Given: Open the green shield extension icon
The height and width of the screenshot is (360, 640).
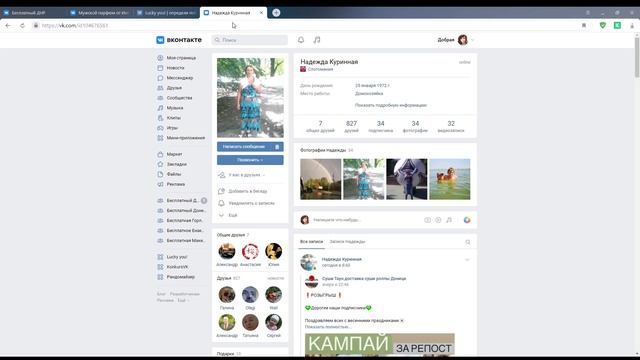Looking at the screenshot, I should [603, 25].
